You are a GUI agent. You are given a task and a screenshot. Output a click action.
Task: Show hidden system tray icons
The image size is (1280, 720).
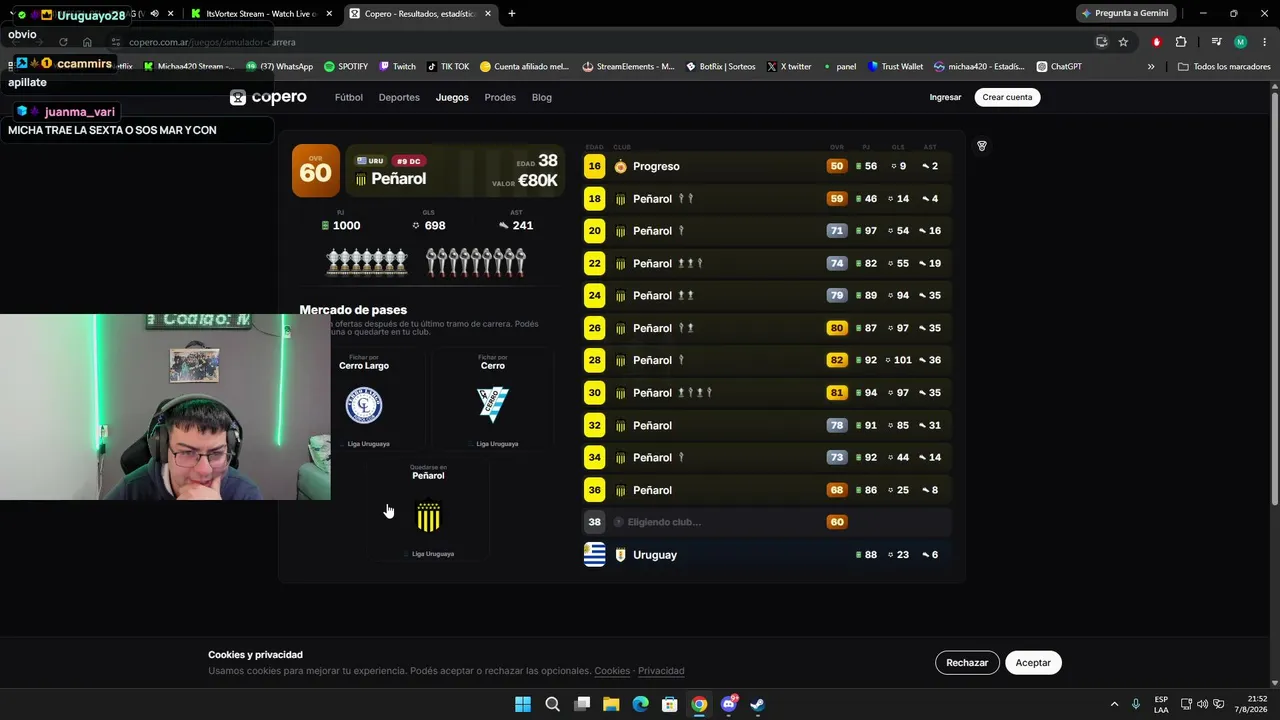point(1114,704)
